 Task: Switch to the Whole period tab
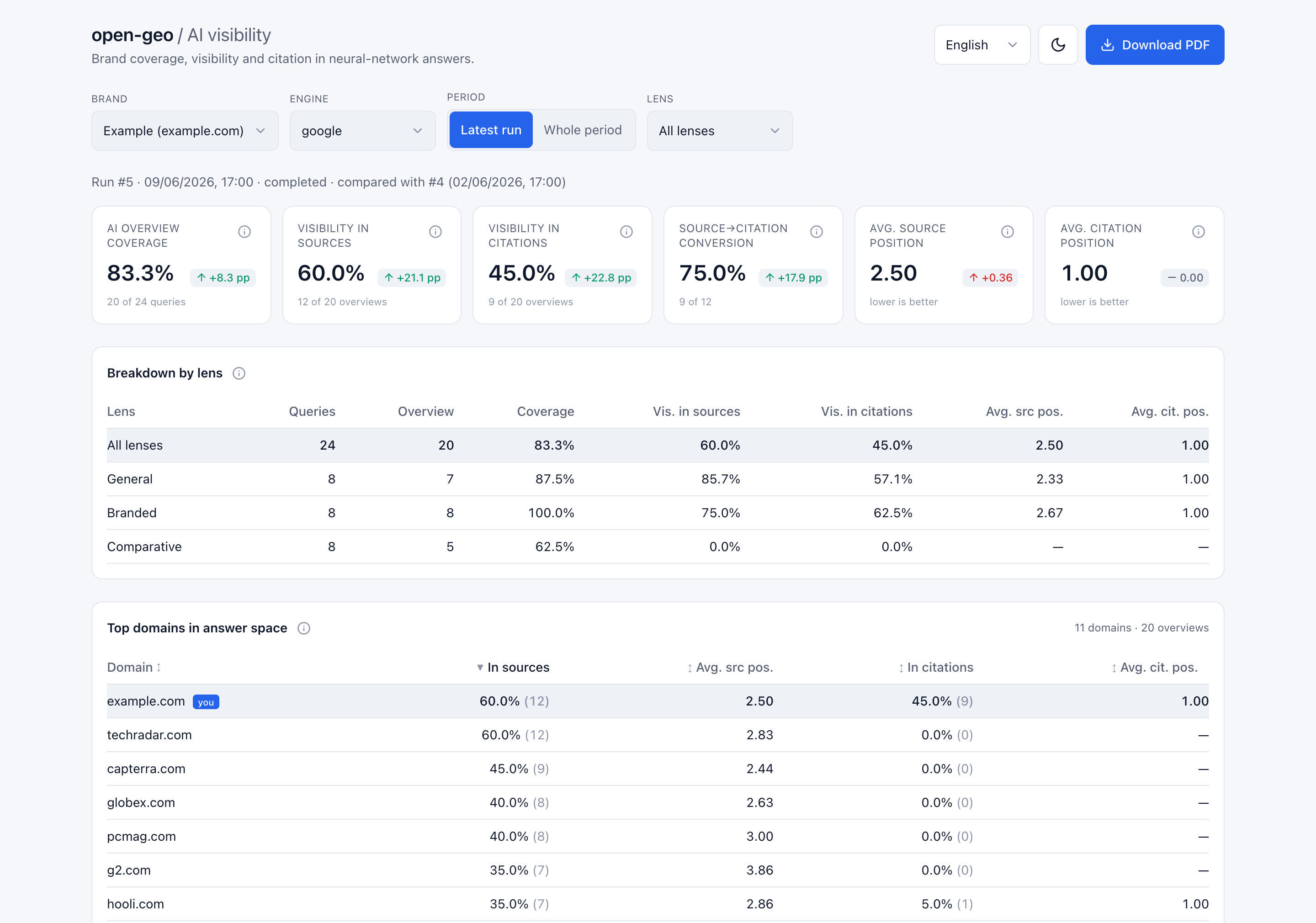582,130
